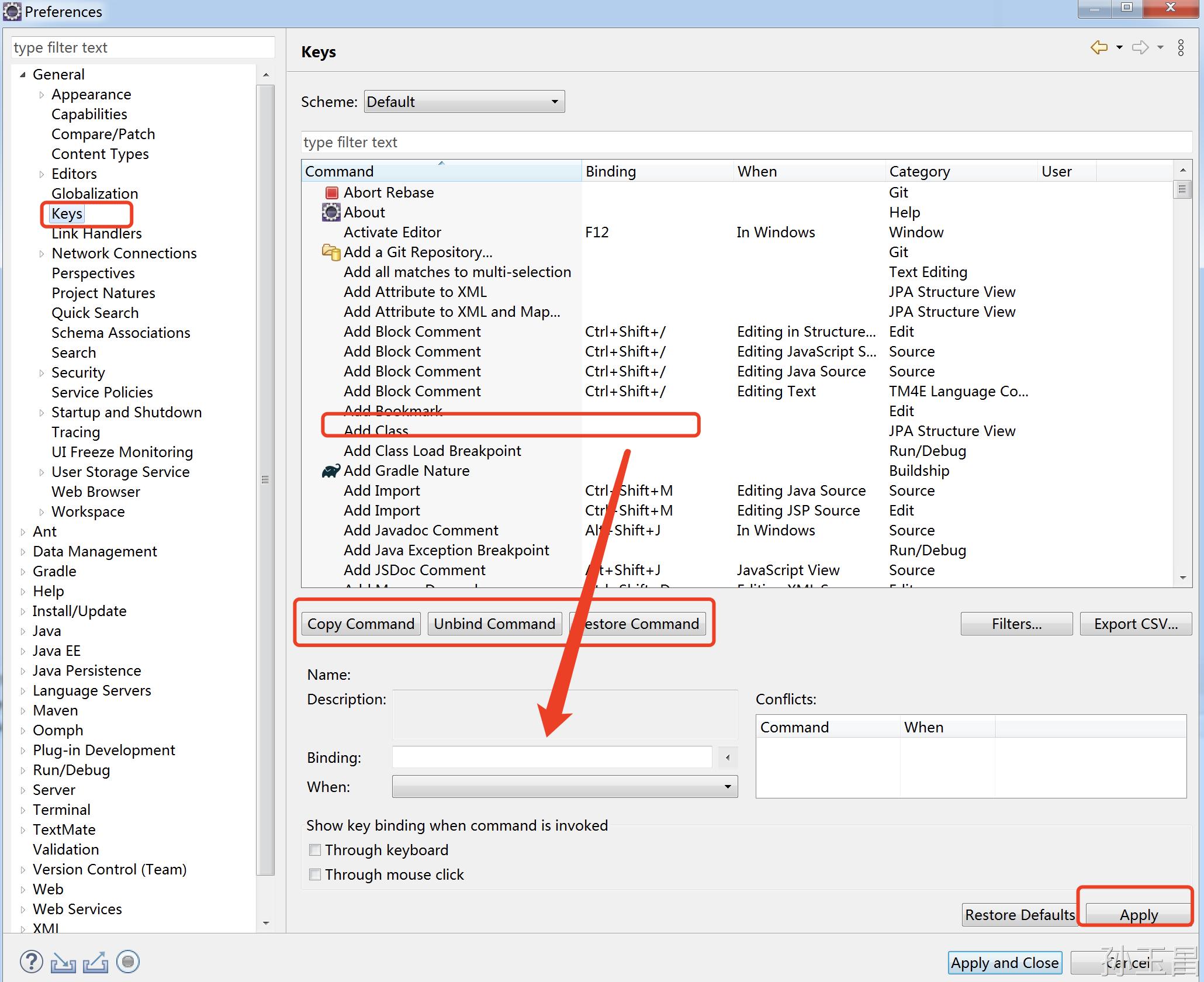1204x982 pixels.
Task: Select the Add Gradle Nature command
Action: tap(406, 471)
